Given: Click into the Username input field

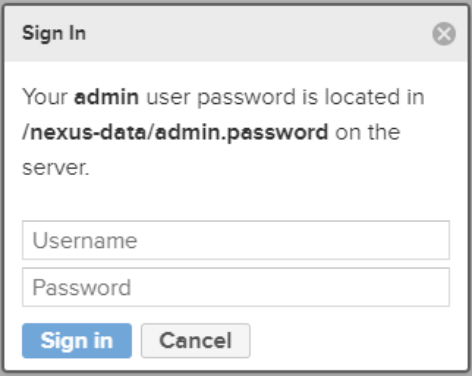Looking at the screenshot, I should (x=236, y=240).
